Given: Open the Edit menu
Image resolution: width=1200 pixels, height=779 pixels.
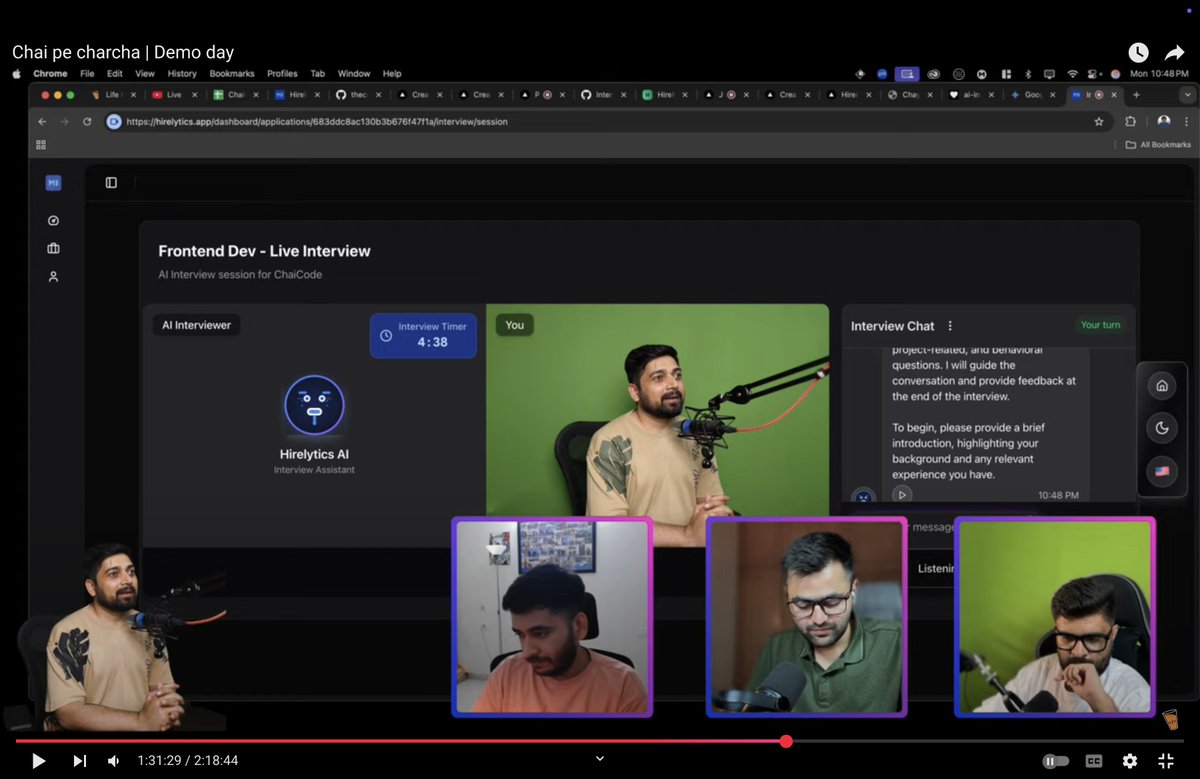Looking at the screenshot, I should [x=115, y=73].
